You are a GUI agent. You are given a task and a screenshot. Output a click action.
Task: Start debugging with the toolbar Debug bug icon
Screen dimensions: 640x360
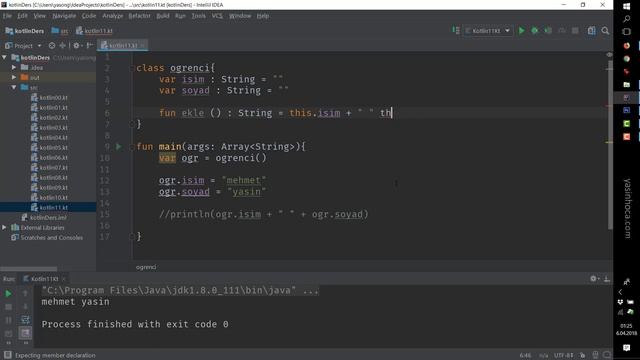534,31
